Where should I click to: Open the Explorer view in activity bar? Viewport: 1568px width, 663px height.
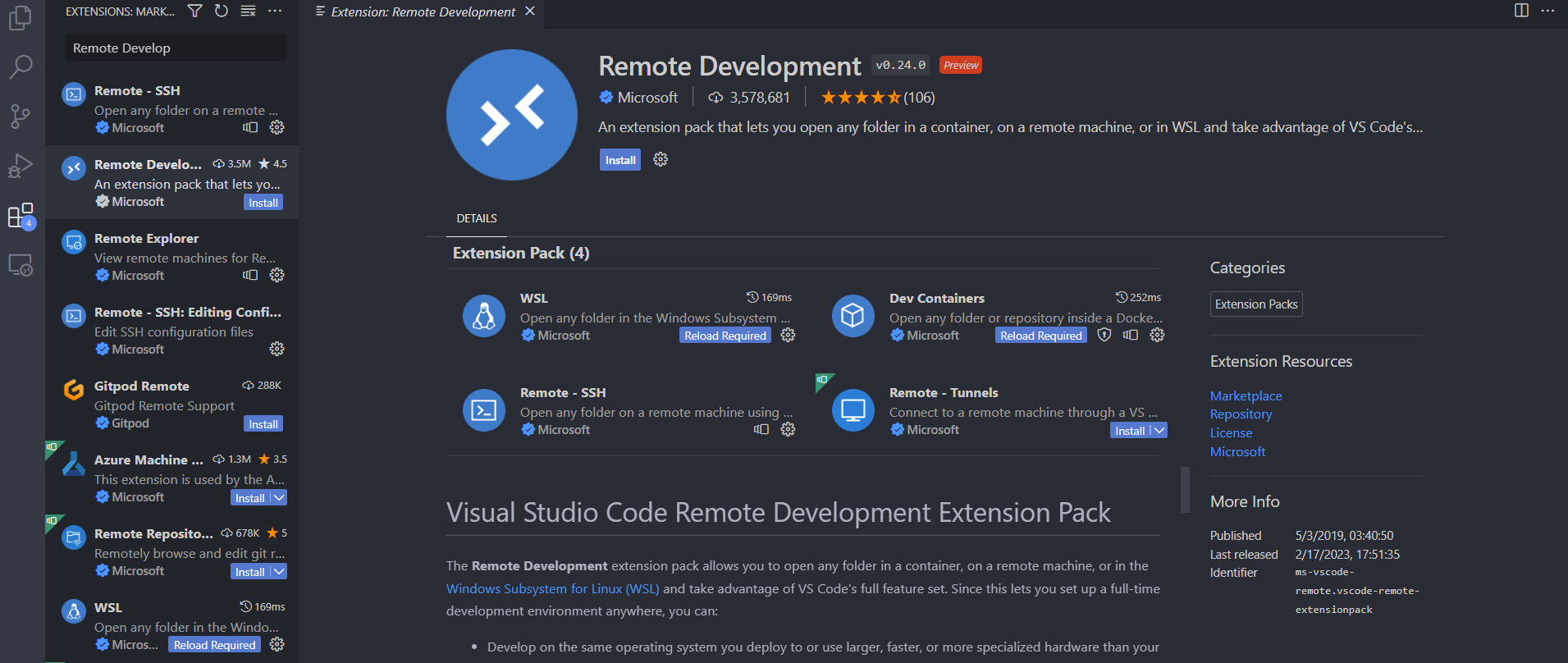tap(21, 17)
